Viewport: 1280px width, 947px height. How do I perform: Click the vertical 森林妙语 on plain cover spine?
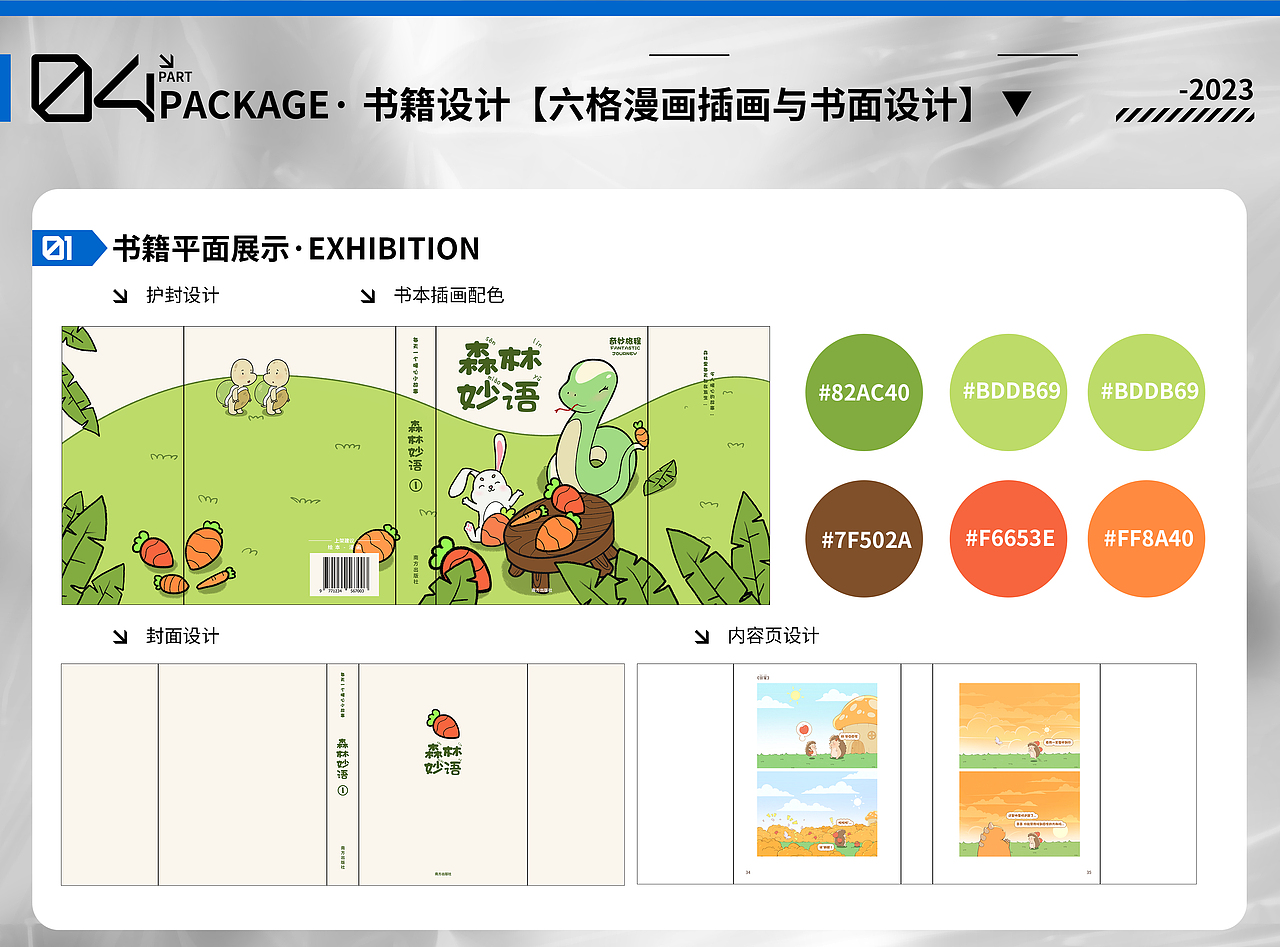pos(343,759)
